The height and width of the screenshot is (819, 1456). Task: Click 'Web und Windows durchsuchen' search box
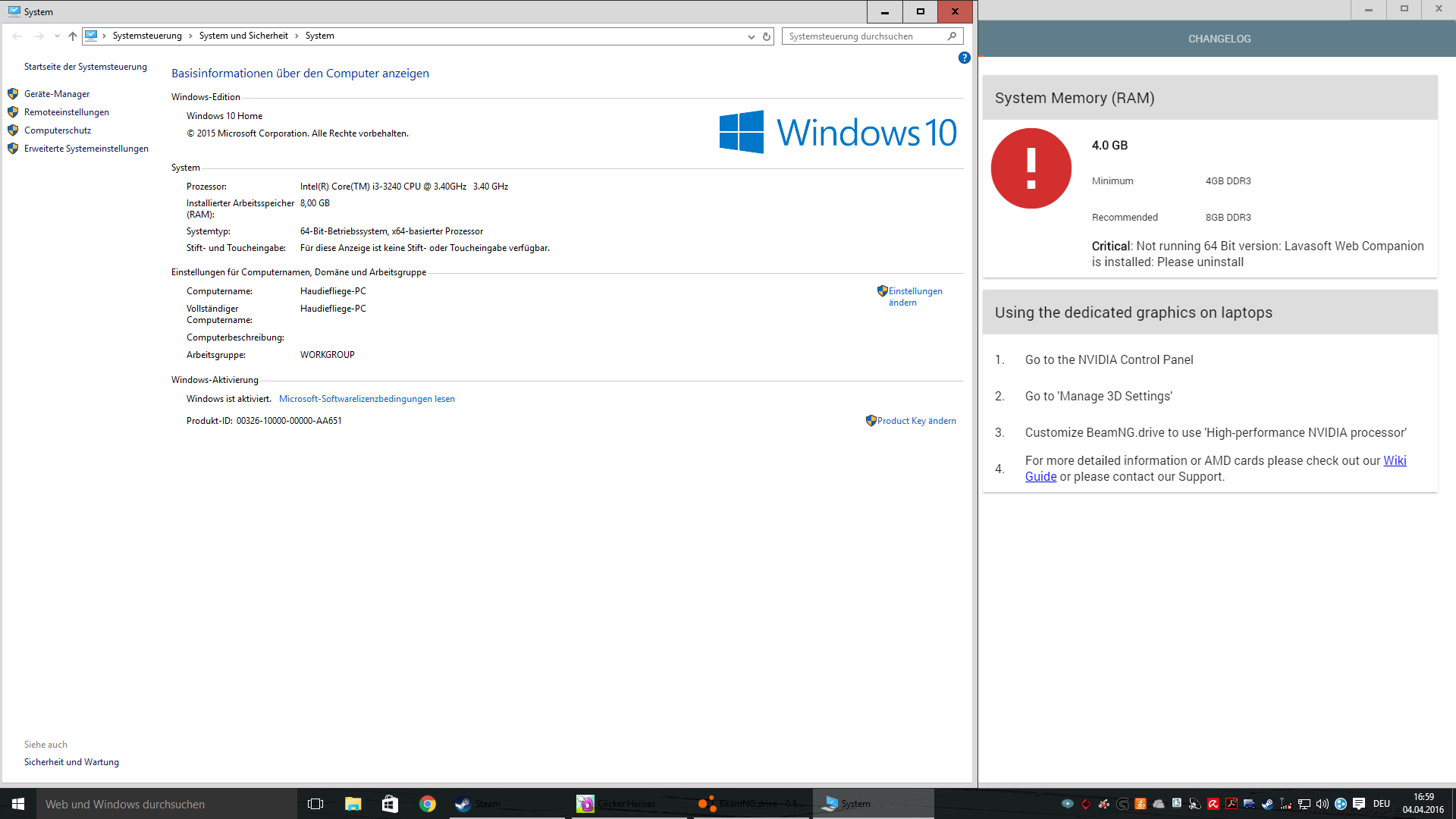[x=167, y=804]
